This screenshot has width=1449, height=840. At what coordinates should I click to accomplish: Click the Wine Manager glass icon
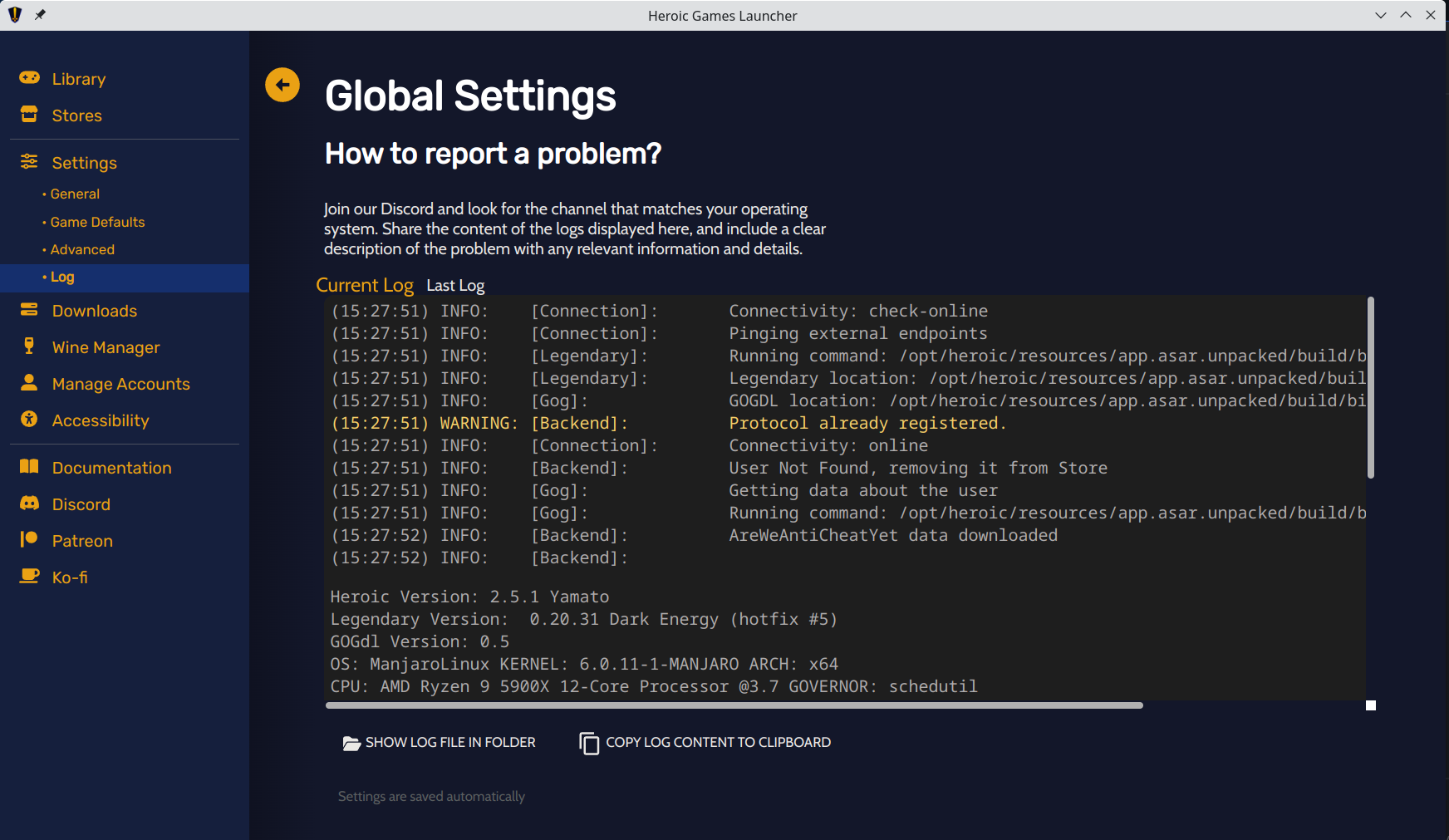(x=29, y=346)
